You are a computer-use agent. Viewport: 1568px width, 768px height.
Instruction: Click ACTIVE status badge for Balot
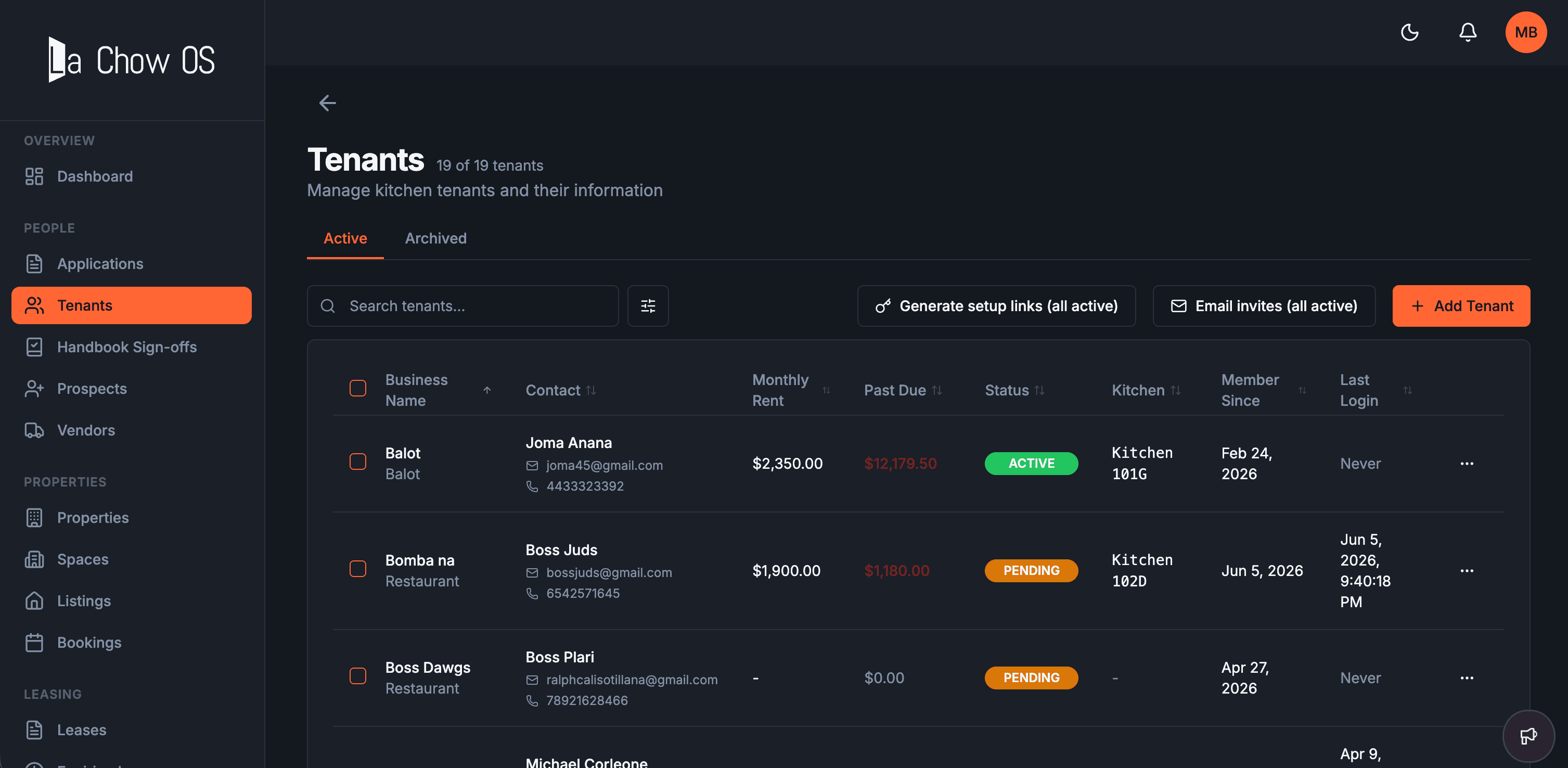point(1031,464)
